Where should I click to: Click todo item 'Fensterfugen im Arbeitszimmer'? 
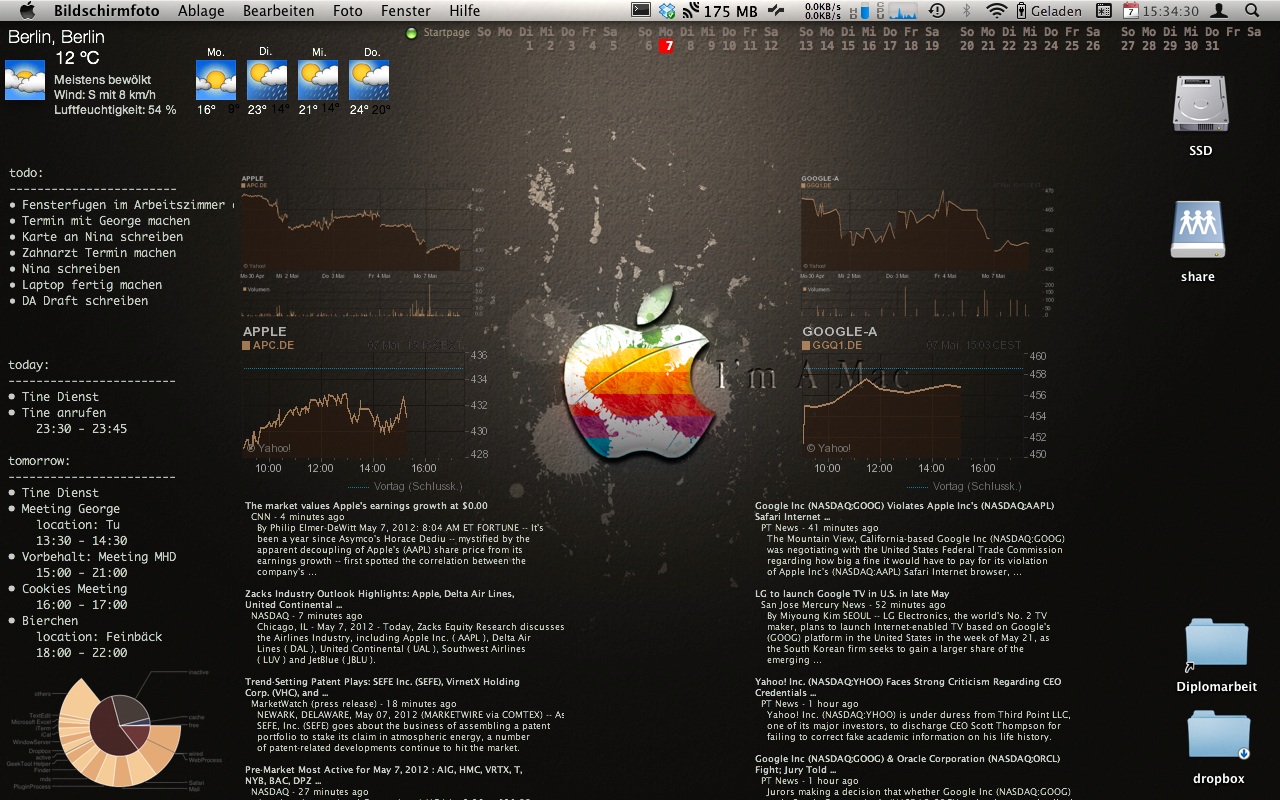[x=123, y=205]
